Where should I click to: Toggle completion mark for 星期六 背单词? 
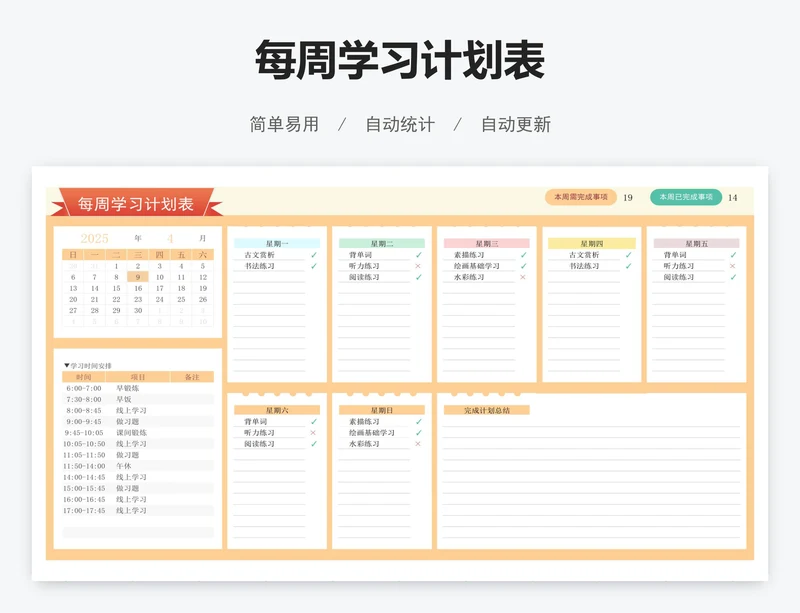(x=314, y=422)
